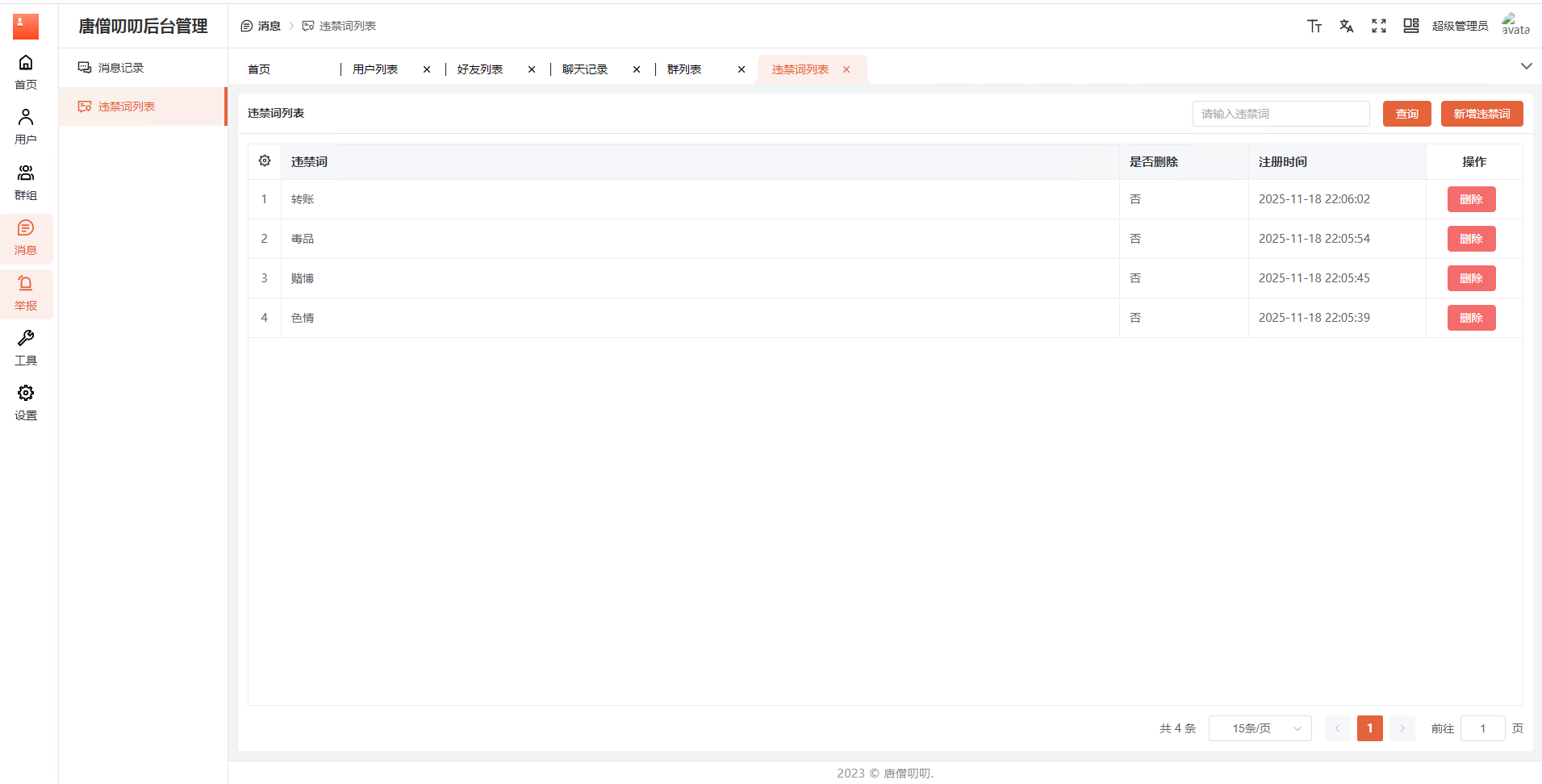Open the 群组 section in the sidebar
Image resolution: width=1542 pixels, height=784 pixels.
tap(26, 182)
